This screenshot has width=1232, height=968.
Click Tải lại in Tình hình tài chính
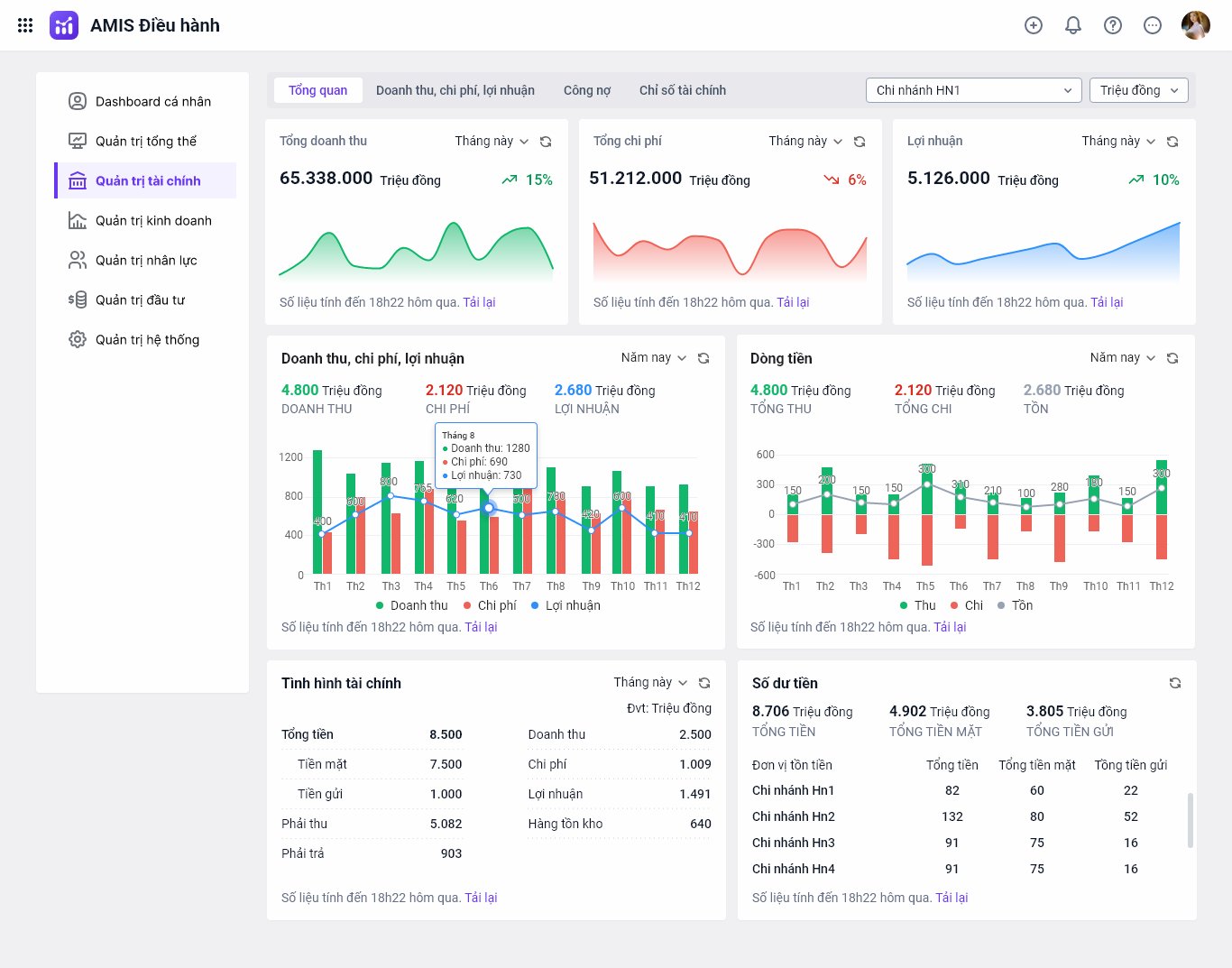481,898
